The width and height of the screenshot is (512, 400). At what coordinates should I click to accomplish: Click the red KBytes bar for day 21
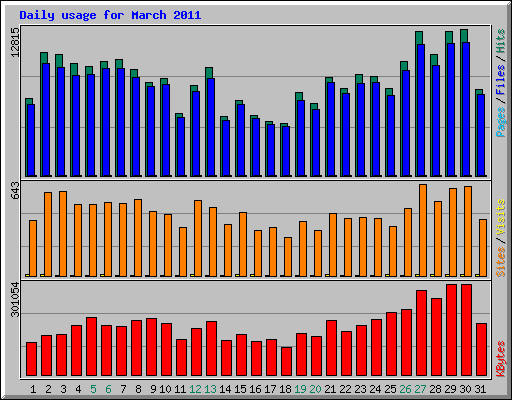331,348
